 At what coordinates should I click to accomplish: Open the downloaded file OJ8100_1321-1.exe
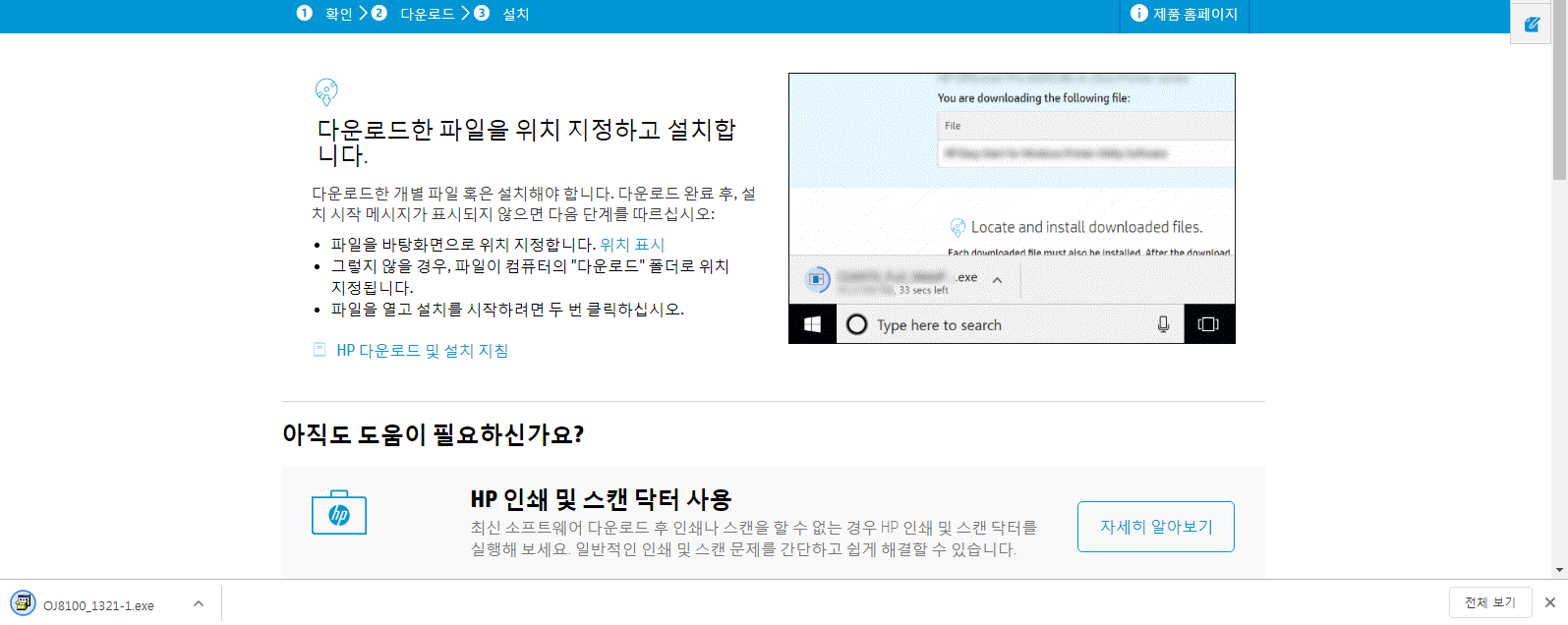pyautogui.click(x=98, y=605)
